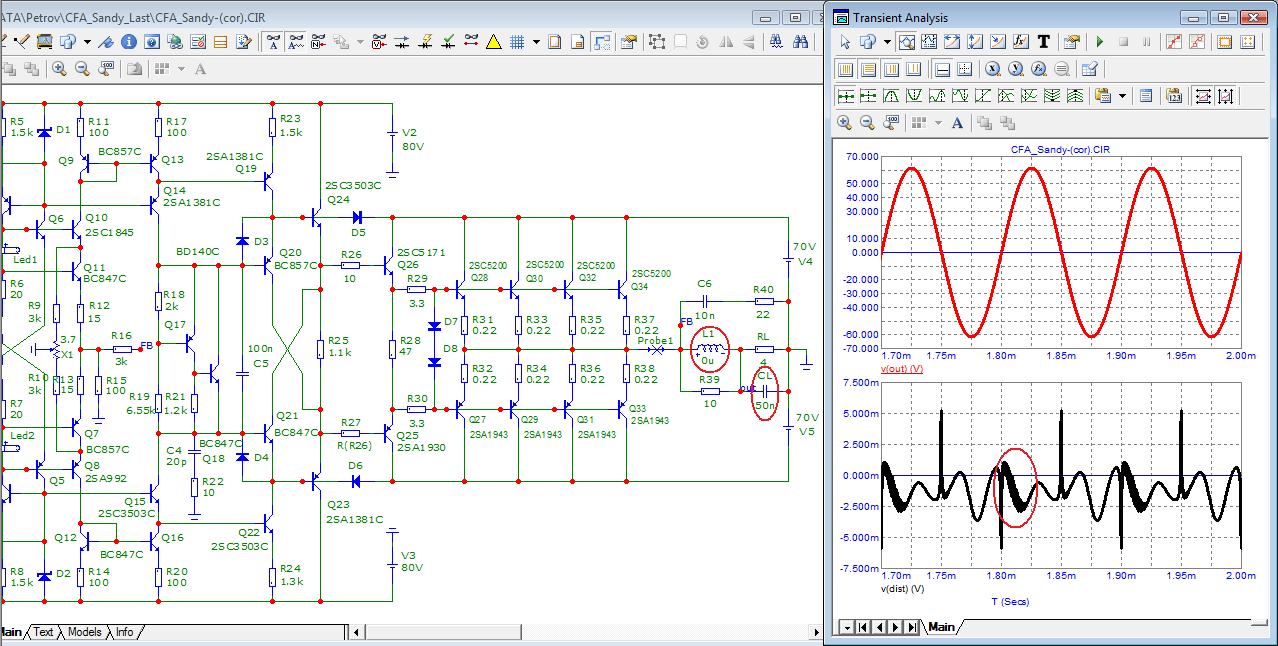Select the Peak cursor function icon
This screenshot has width=1278, height=646.
pyautogui.click(x=891, y=95)
